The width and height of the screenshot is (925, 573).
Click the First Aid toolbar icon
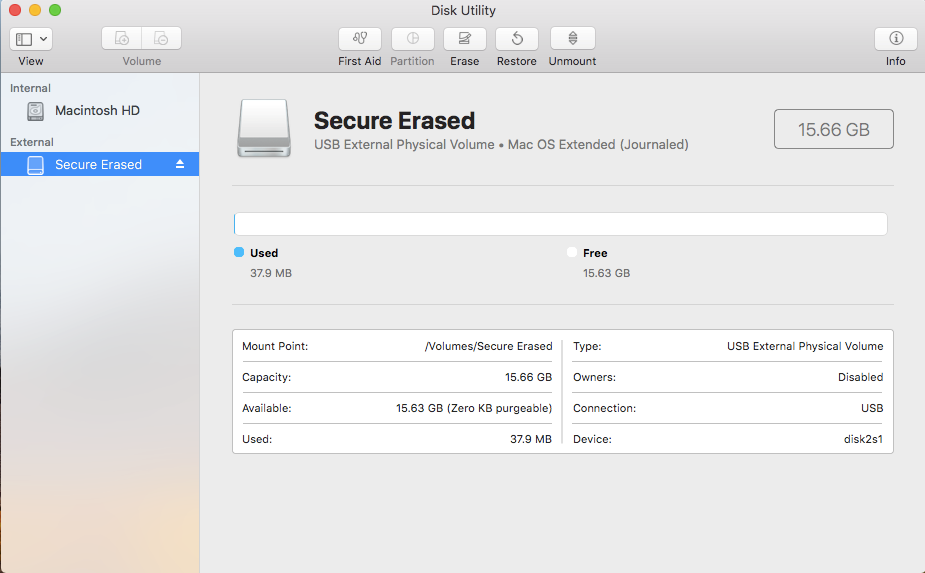pyautogui.click(x=359, y=39)
